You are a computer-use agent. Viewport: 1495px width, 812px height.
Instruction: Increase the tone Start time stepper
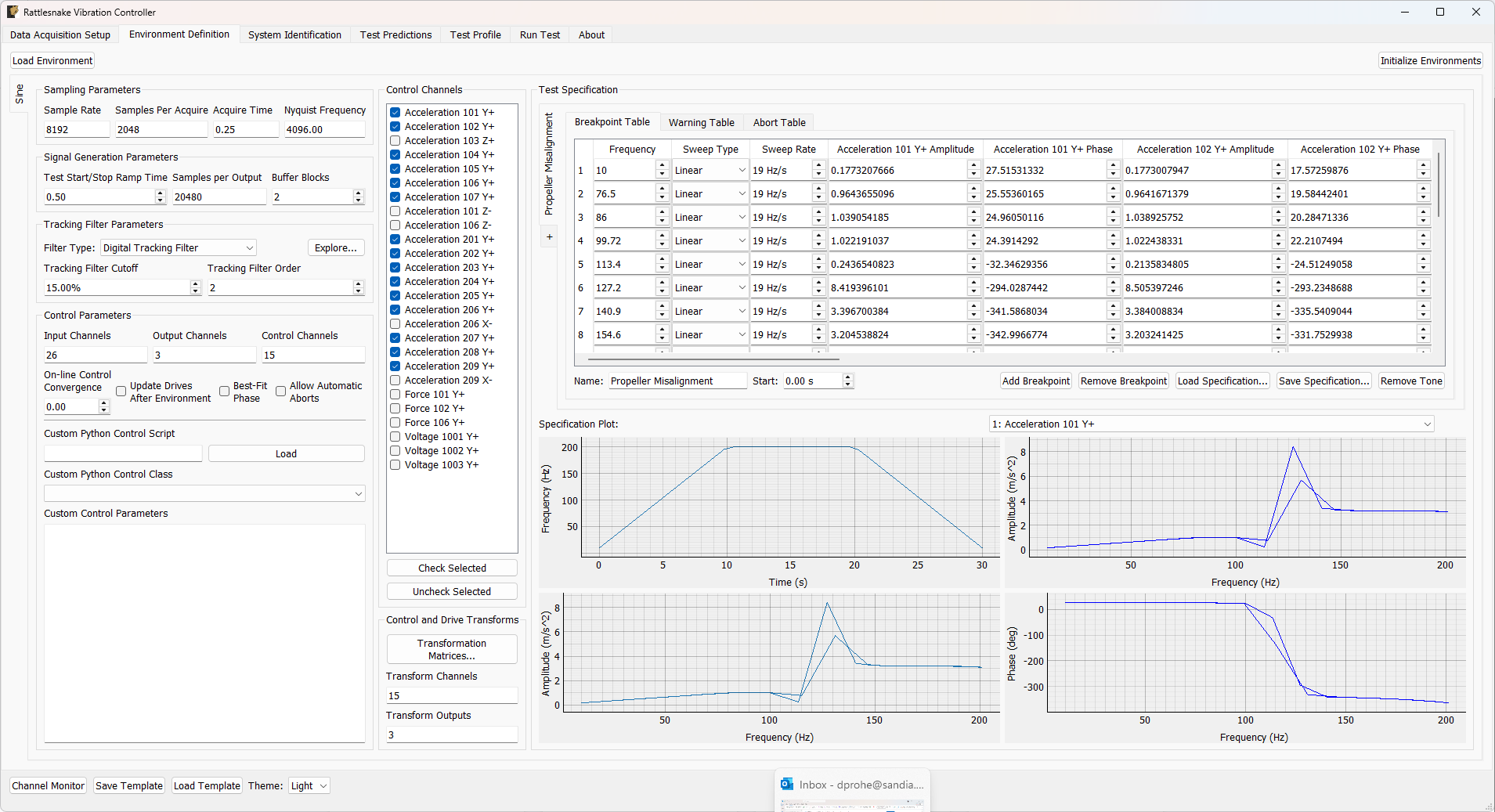pyautogui.click(x=847, y=377)
